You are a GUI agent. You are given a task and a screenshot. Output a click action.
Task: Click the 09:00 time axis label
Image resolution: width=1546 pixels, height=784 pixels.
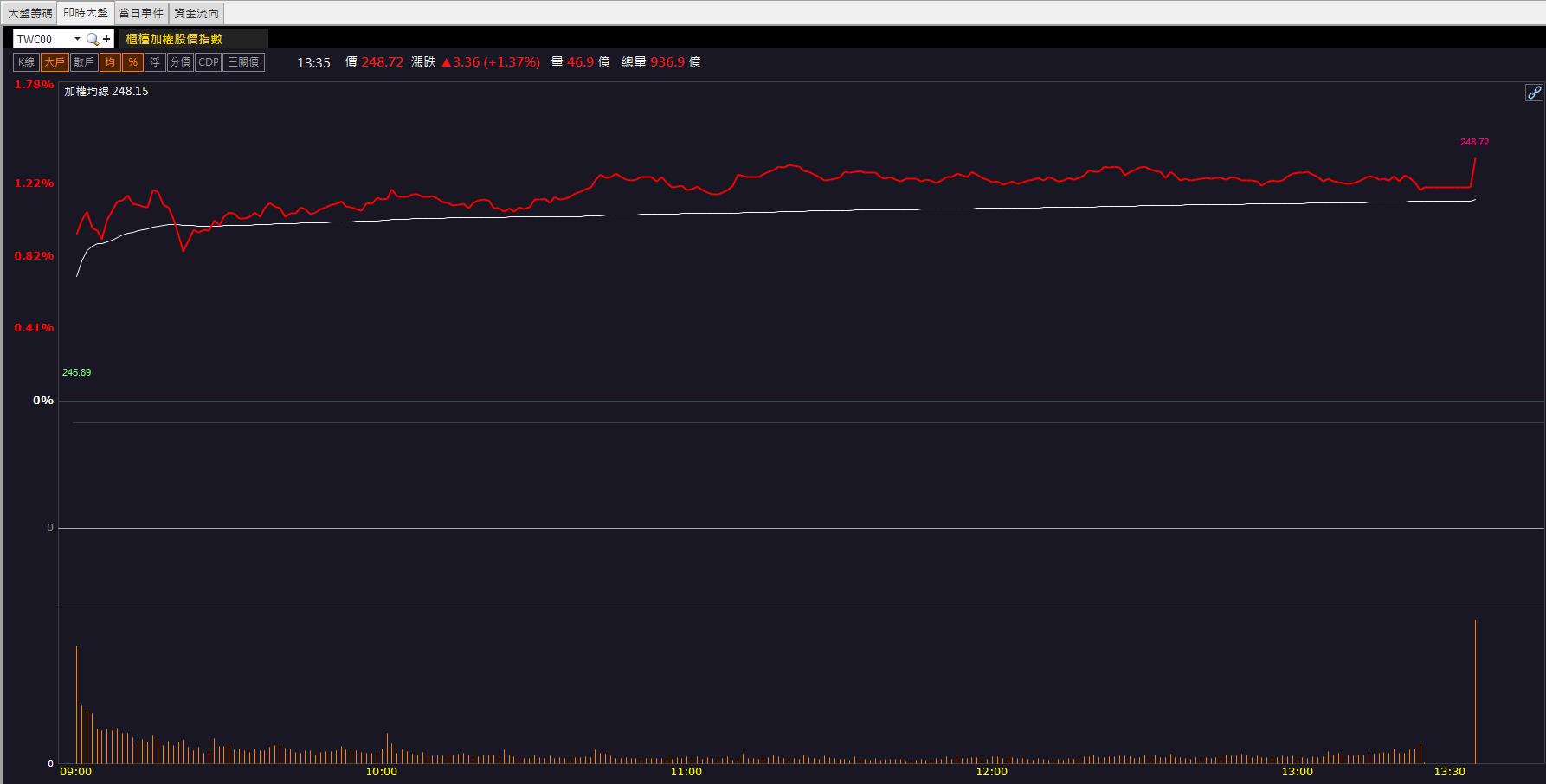coord(76,772)
